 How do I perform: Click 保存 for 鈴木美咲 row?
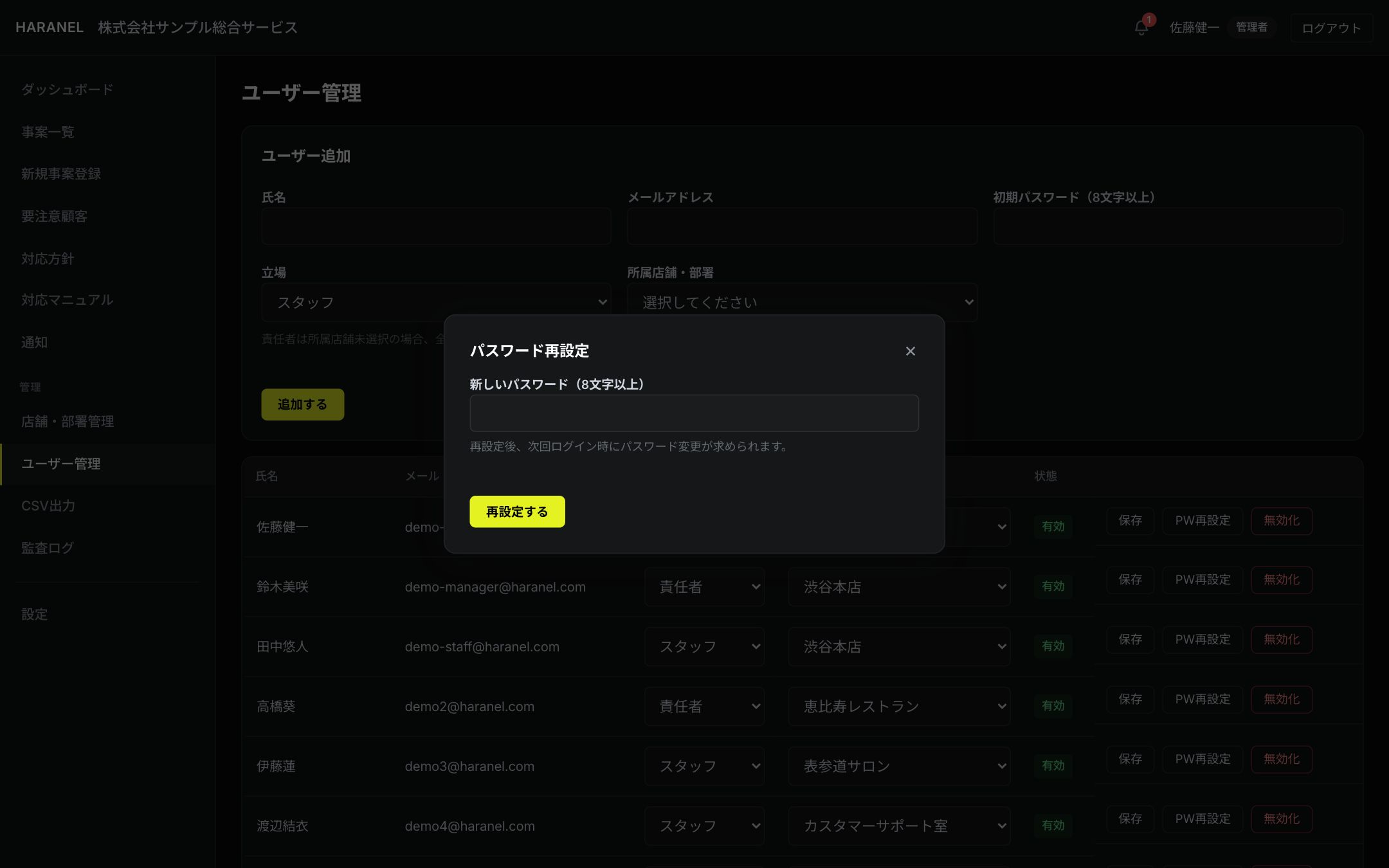(1130, 579)
